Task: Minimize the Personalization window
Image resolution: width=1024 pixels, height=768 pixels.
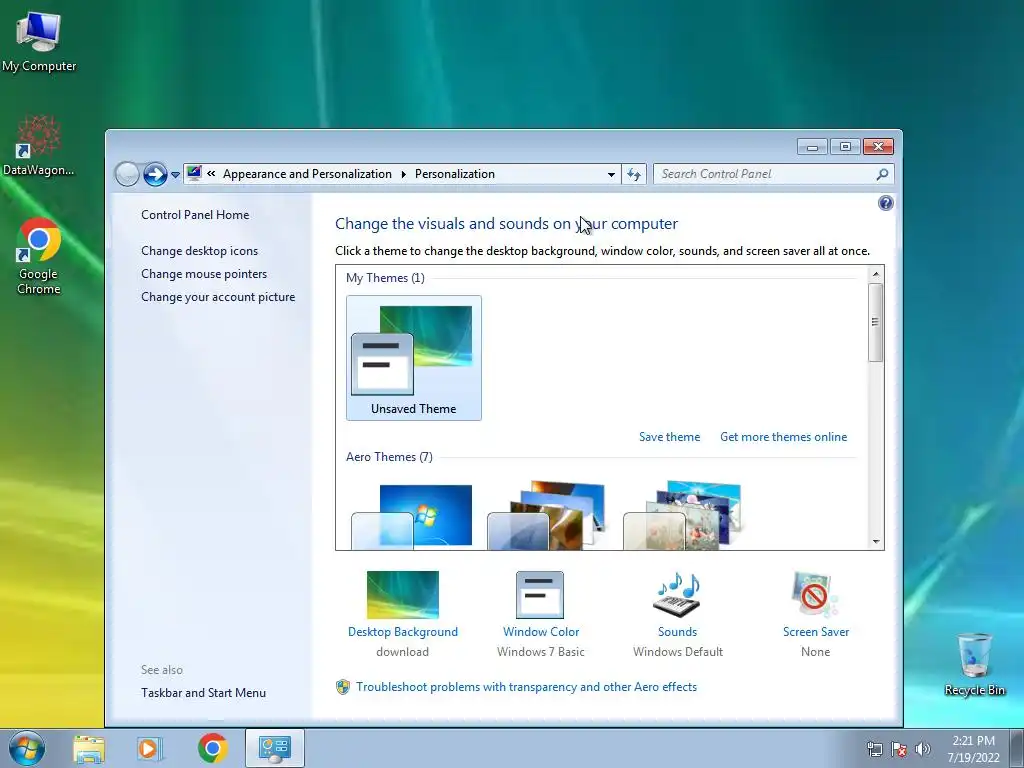Action: [x=812, y=147]
